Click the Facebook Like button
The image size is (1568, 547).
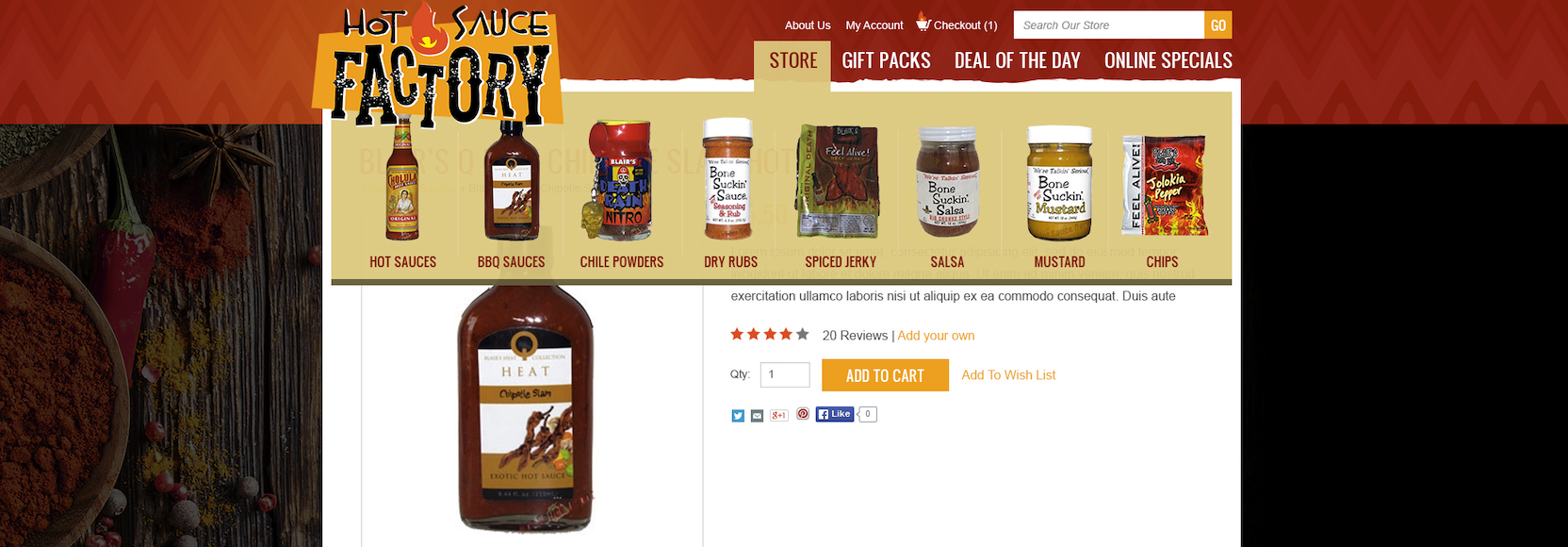point(835,414)
